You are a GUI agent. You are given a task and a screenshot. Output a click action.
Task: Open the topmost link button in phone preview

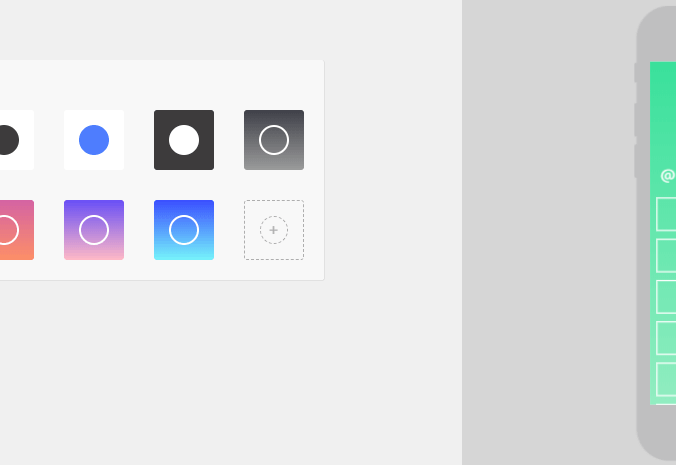pos(666,214)
